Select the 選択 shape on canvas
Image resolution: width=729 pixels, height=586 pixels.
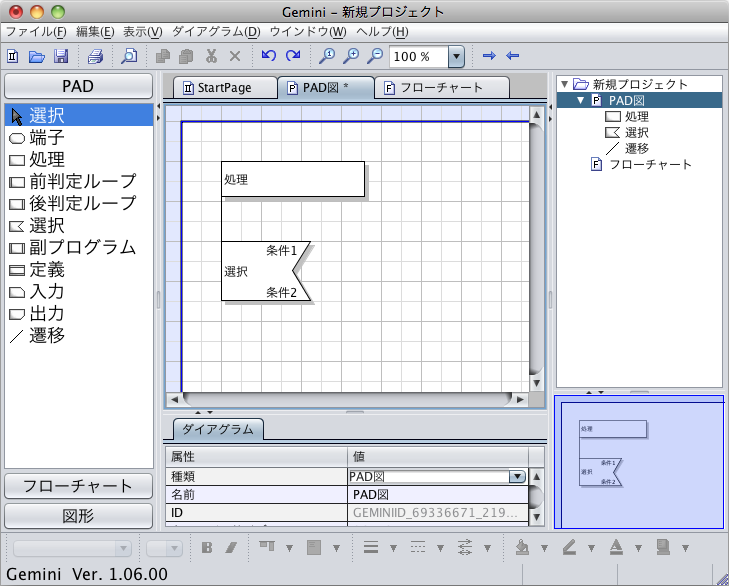click(x=266, y=271)
